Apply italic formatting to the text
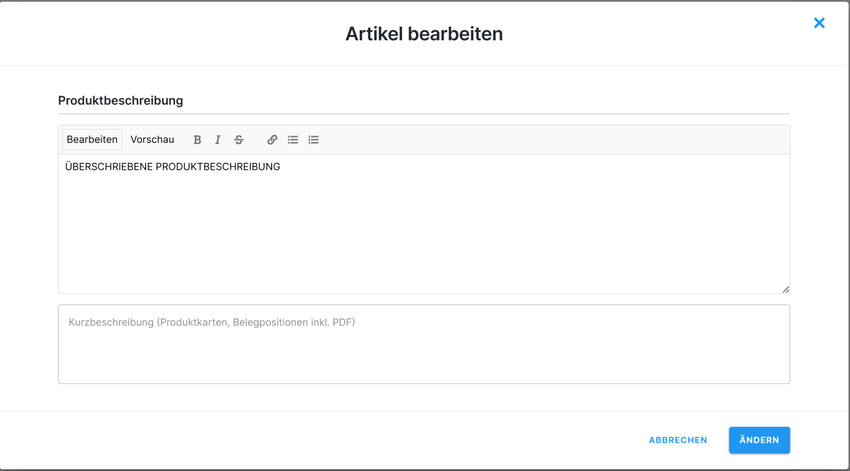 click(x=218, y=140)
